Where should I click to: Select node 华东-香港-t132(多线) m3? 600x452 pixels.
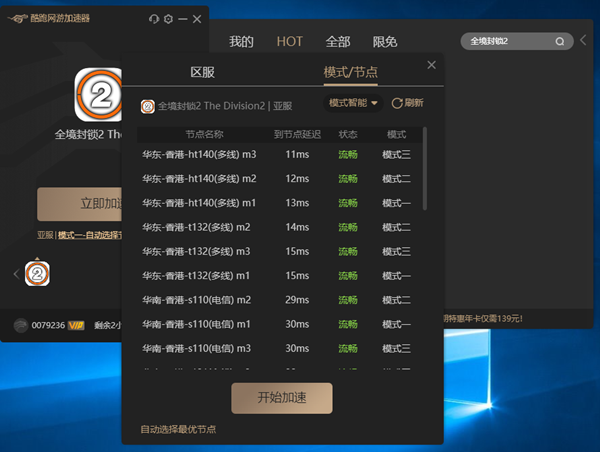click(279, 251)
